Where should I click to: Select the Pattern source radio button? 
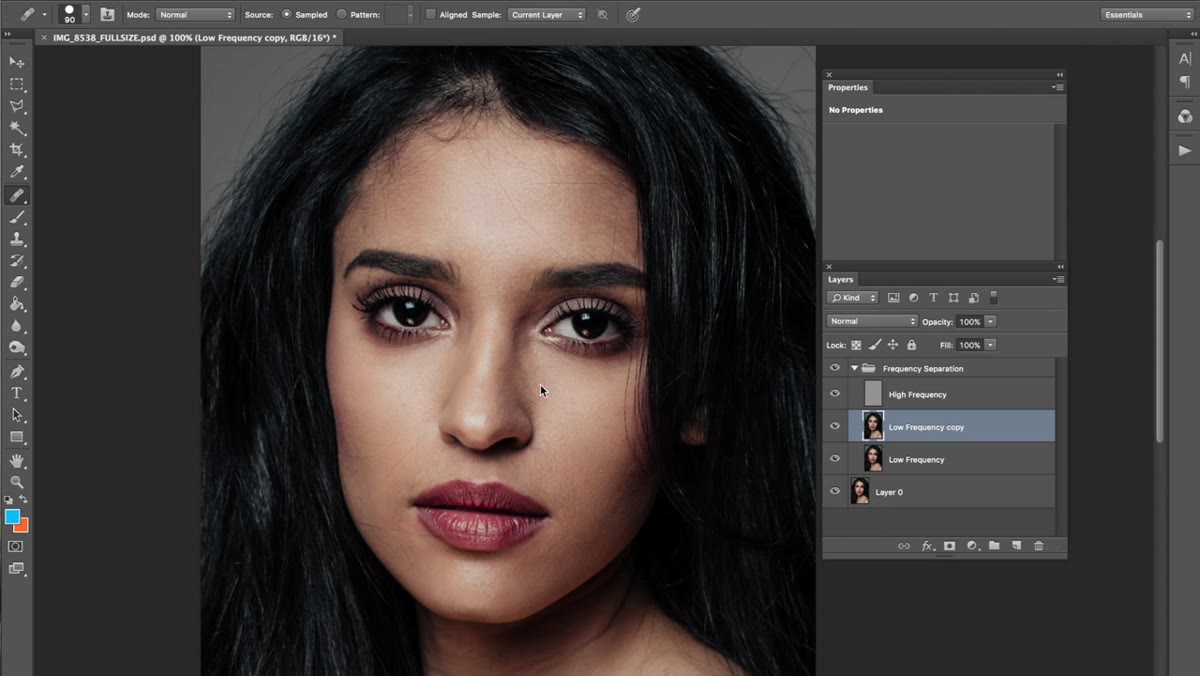(x=342, y=15)
